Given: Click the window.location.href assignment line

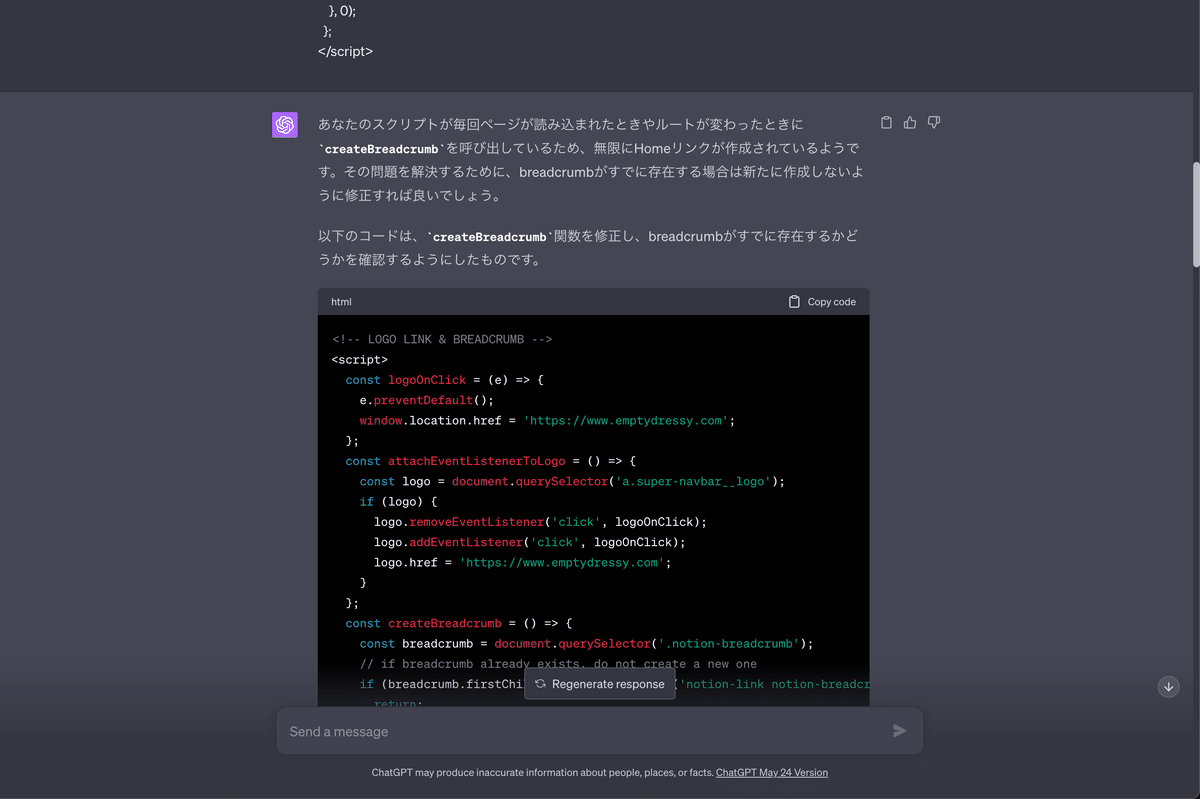Looking at the screenshot, I should [x=547, y=421].
